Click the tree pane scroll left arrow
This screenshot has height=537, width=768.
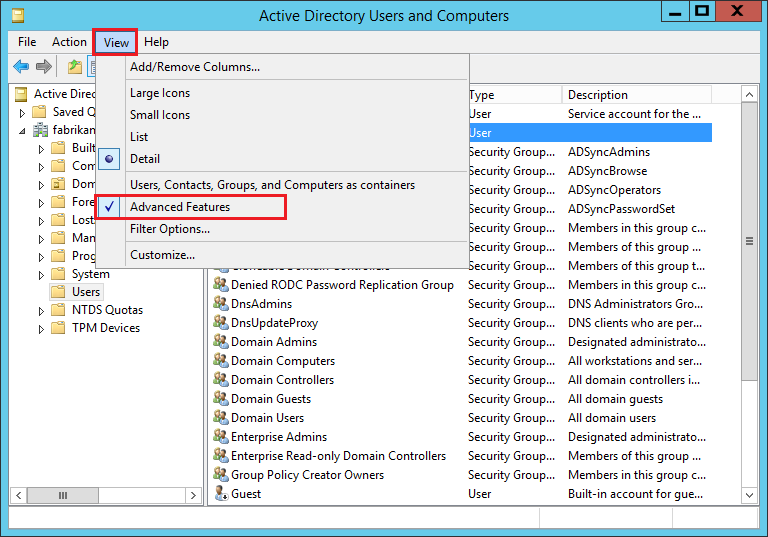click(x=19, y=495)
